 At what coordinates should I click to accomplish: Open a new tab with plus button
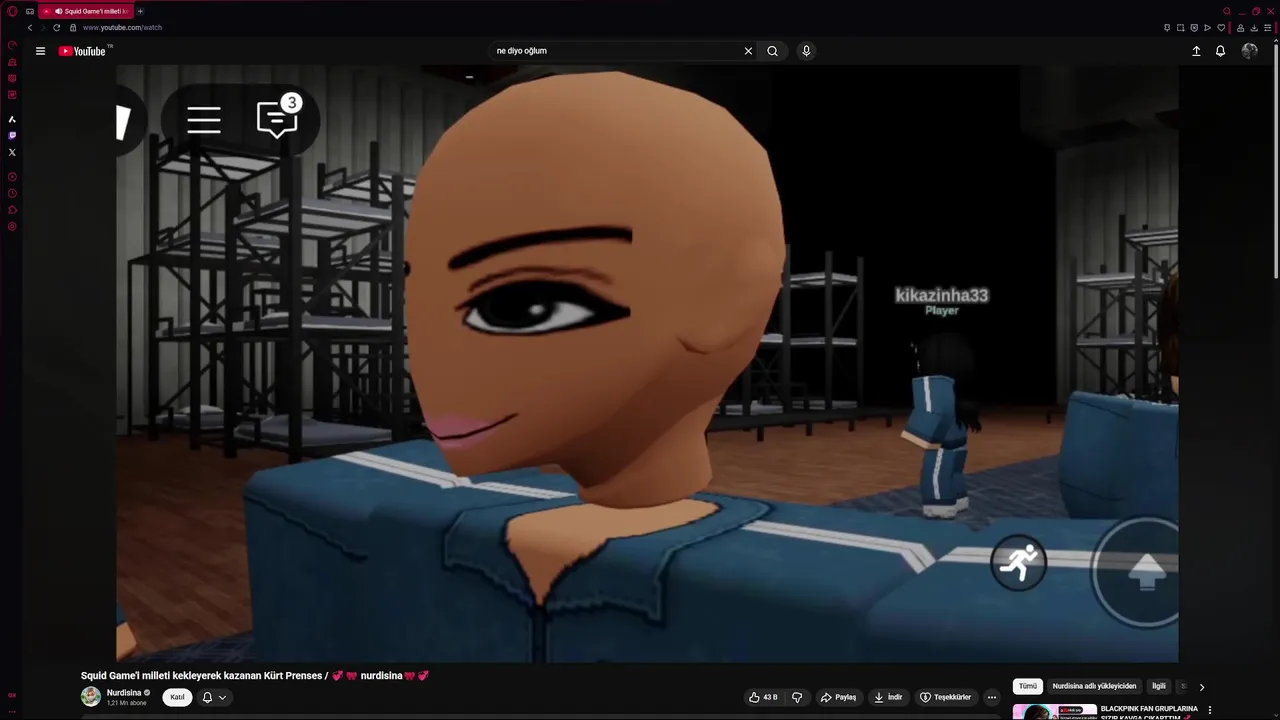pos(140,11)
